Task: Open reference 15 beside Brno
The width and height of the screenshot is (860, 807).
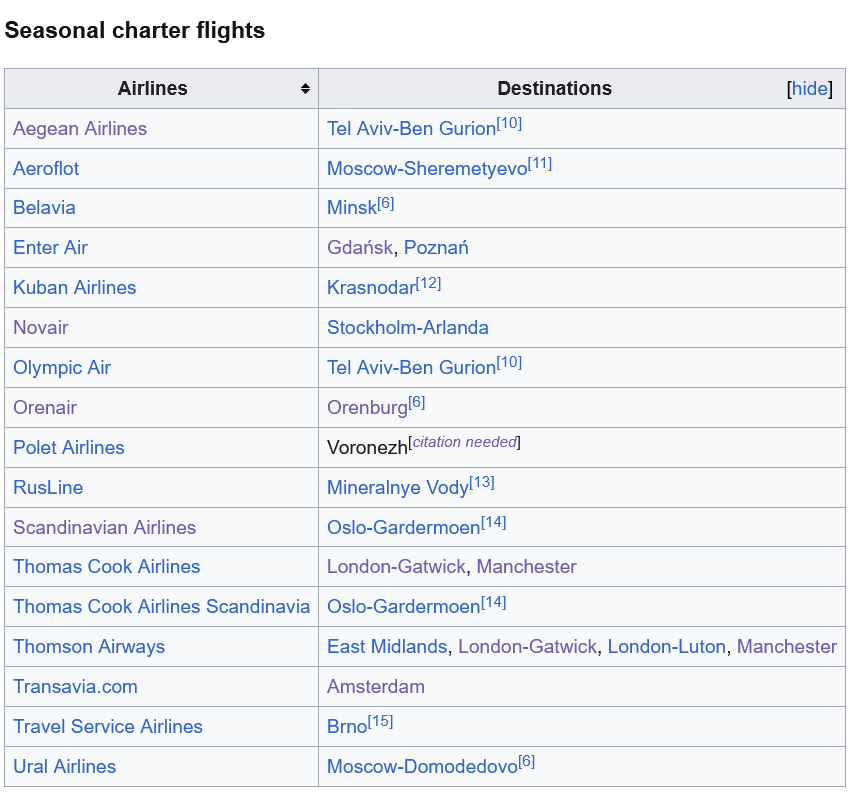Action: pyautogui.click(x=381, y=722)
